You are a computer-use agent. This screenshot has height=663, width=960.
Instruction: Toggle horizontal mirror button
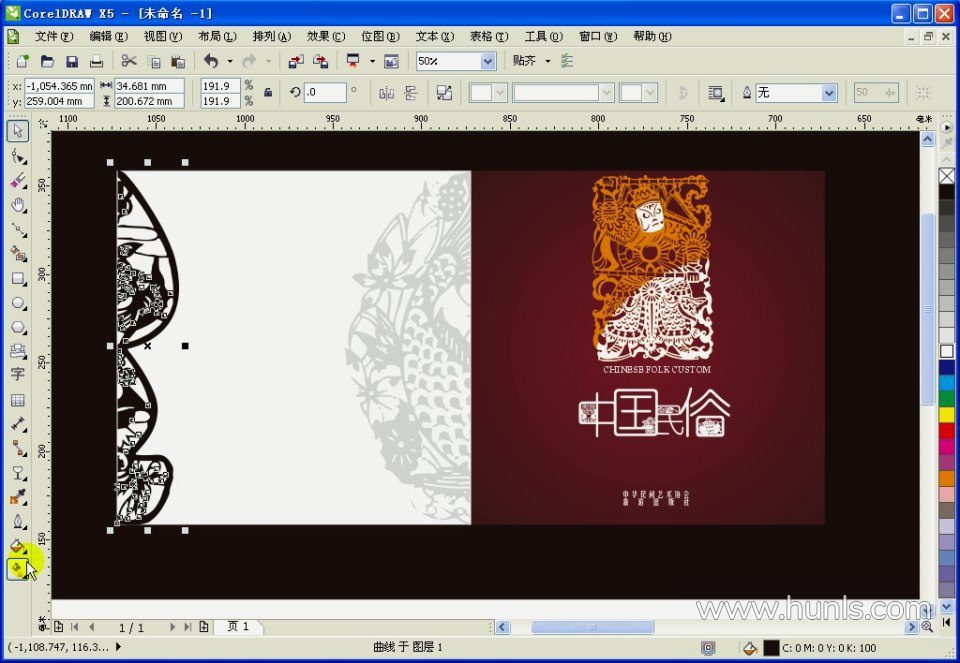[386, 93]
